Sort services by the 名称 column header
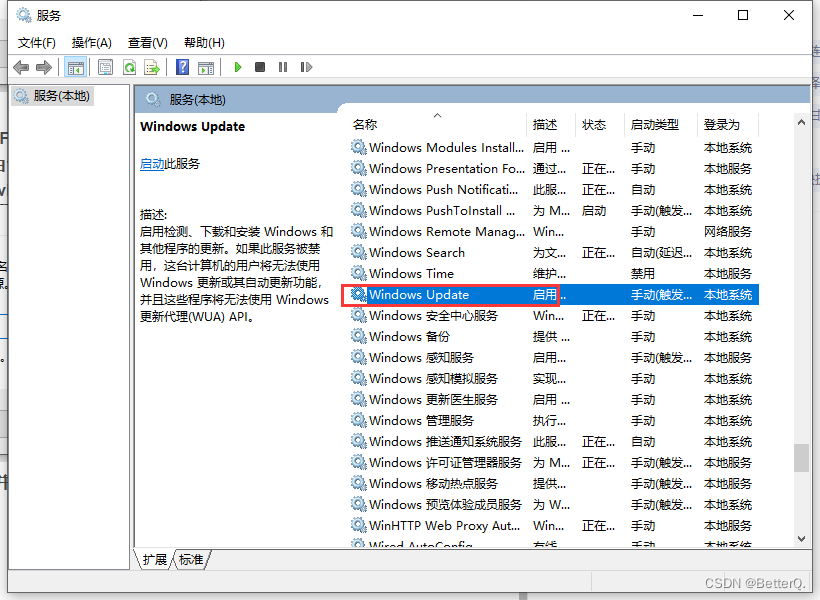 click(x=364, y=124)
